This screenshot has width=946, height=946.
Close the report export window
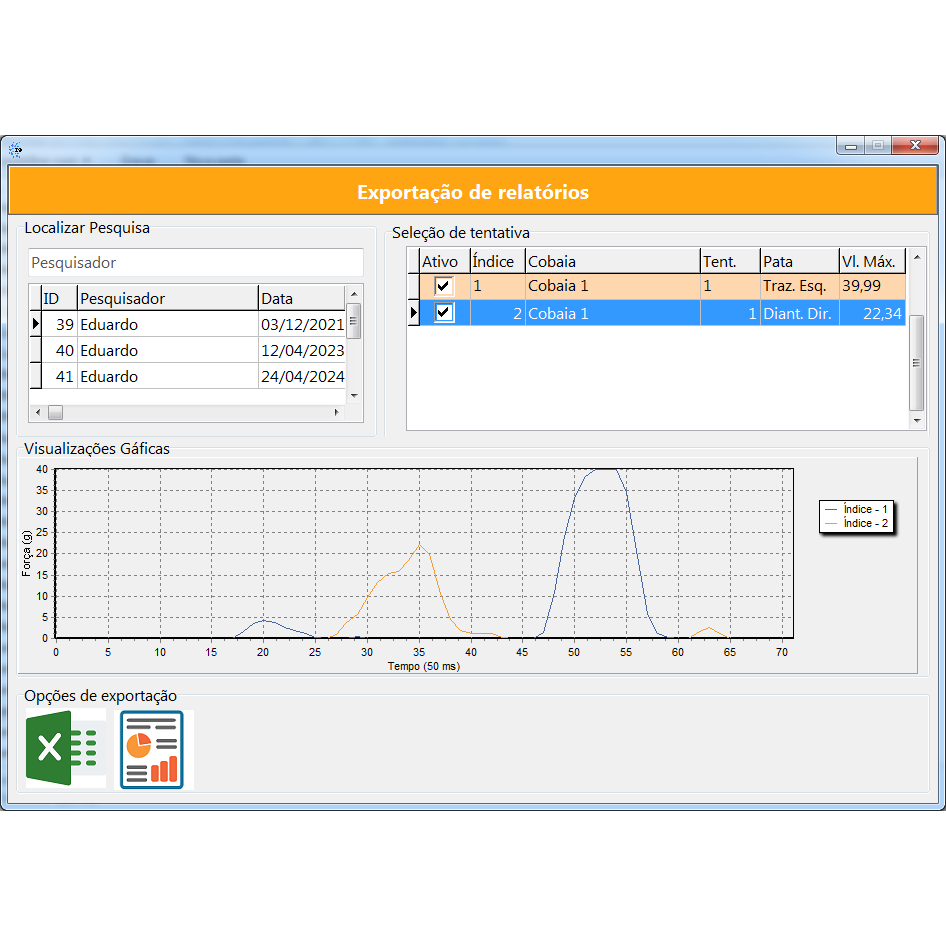(x=915, y=146)
